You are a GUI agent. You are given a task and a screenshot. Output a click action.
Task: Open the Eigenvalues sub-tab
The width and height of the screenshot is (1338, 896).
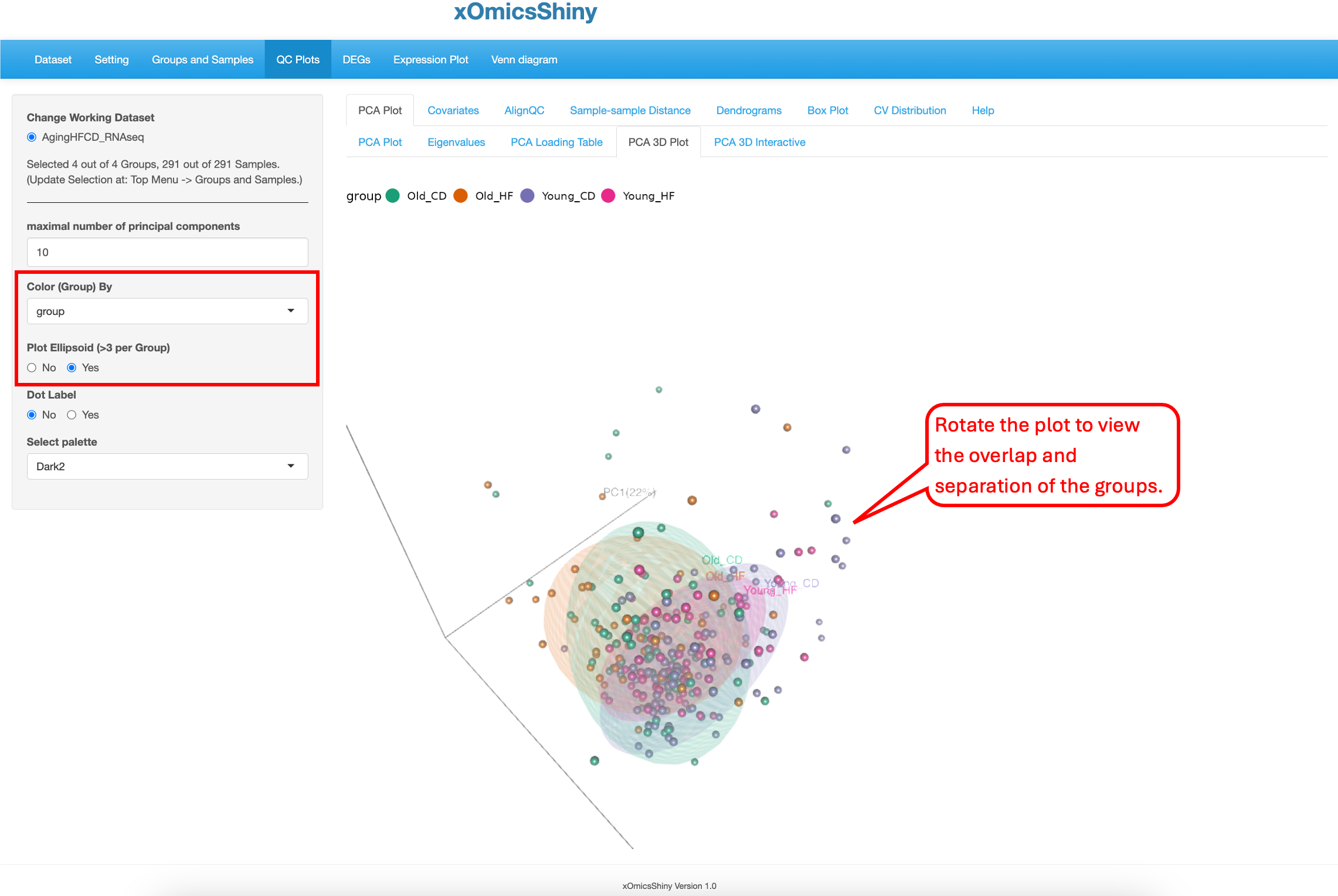[x=456, y=142]
